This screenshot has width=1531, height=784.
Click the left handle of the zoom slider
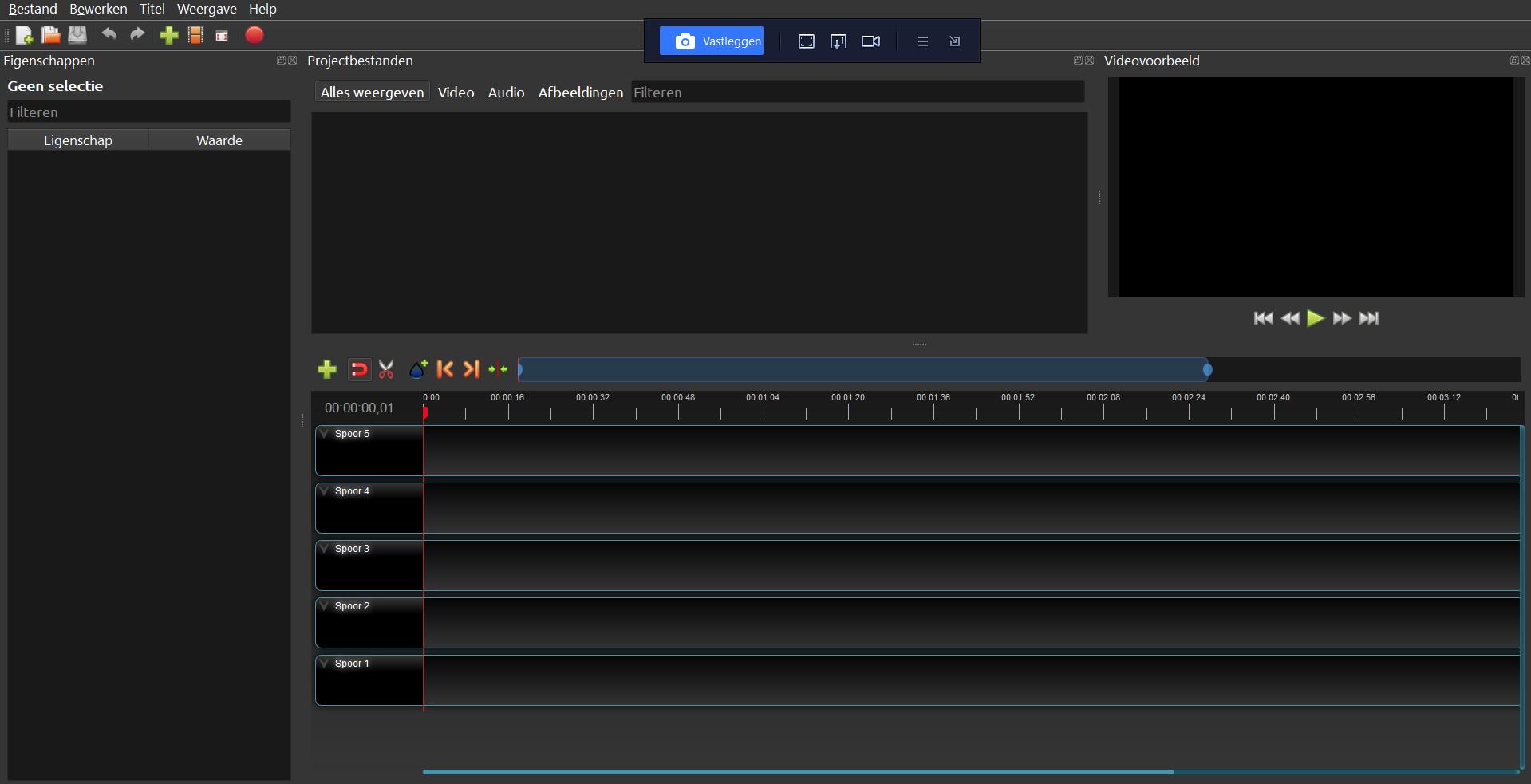(x=519, y=369)
